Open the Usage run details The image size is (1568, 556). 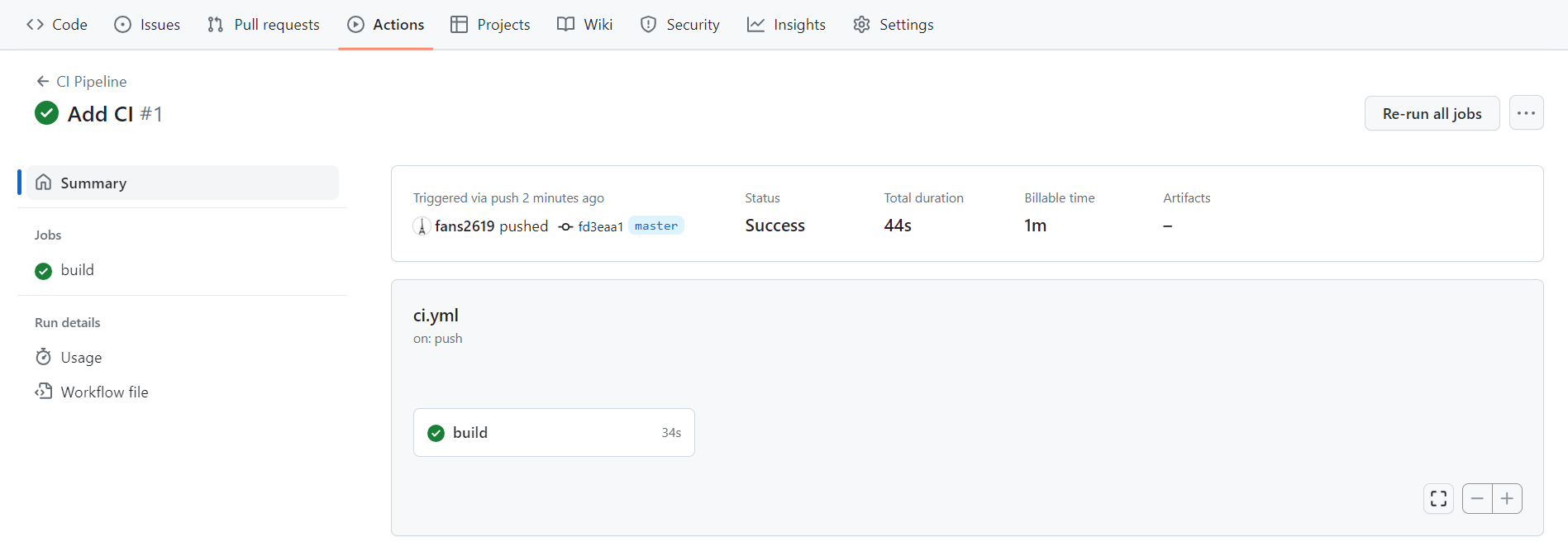pyautogui.click(x=81, y=358)
